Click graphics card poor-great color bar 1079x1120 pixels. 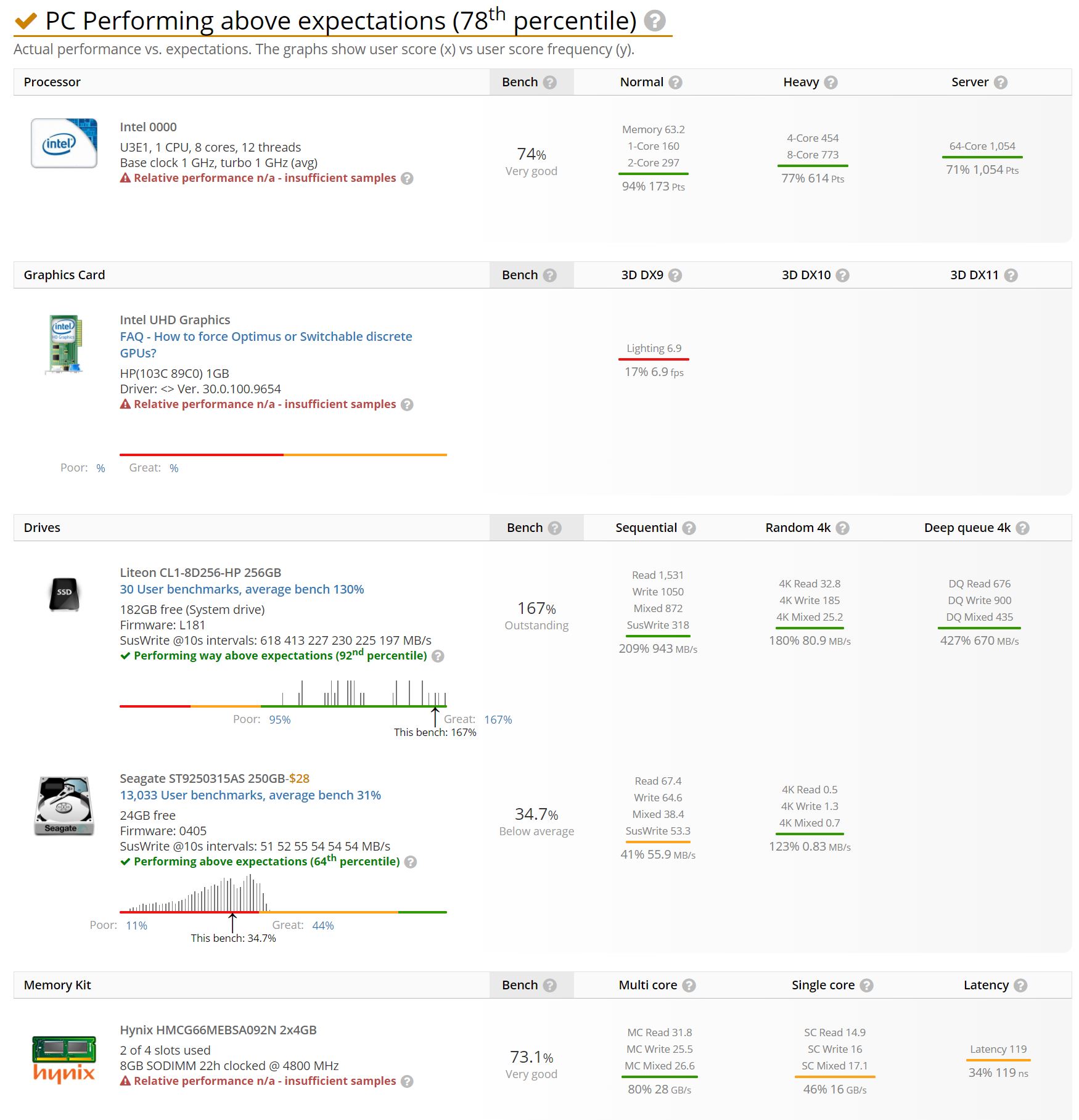point(283,455)
